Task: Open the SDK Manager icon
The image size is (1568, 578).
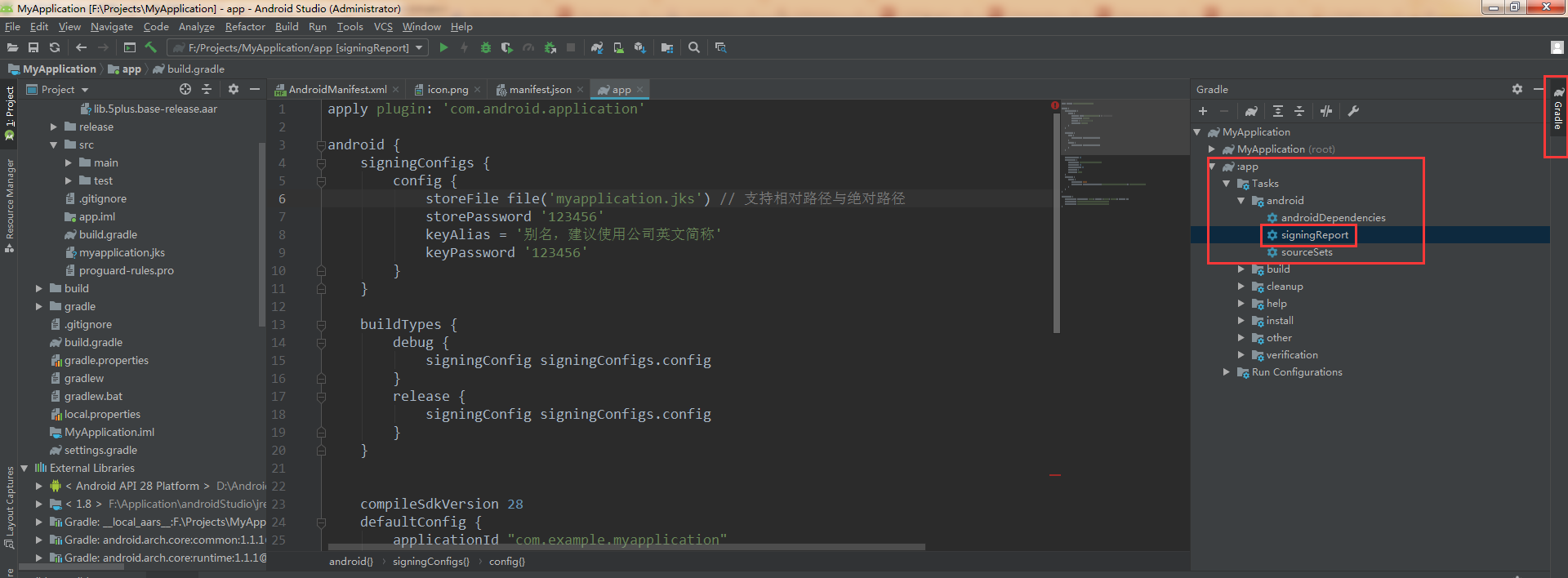Action: click(x=639, y=47)
